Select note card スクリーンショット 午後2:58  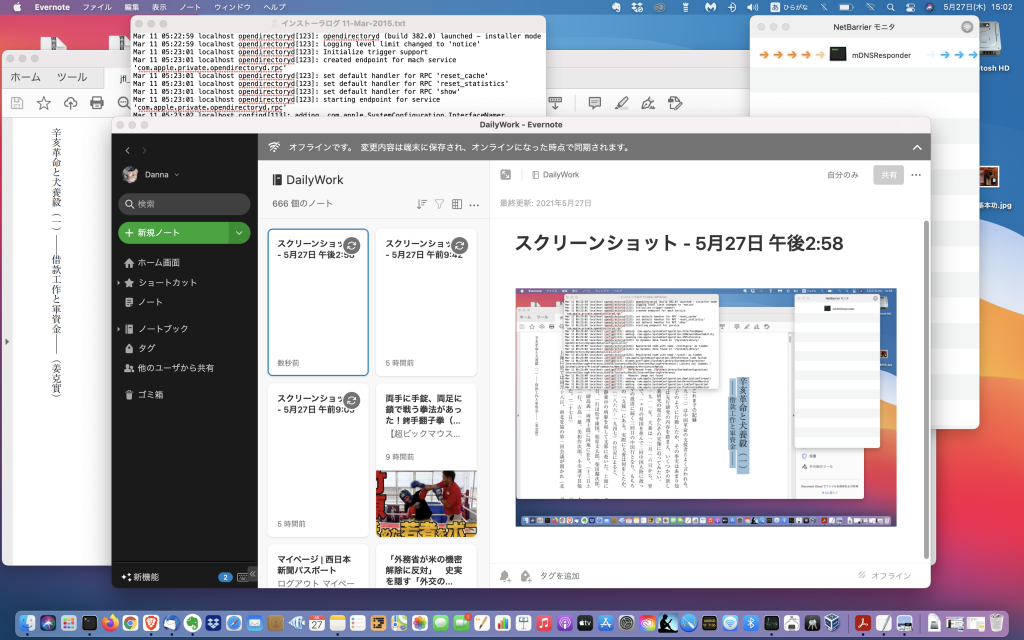318,302
